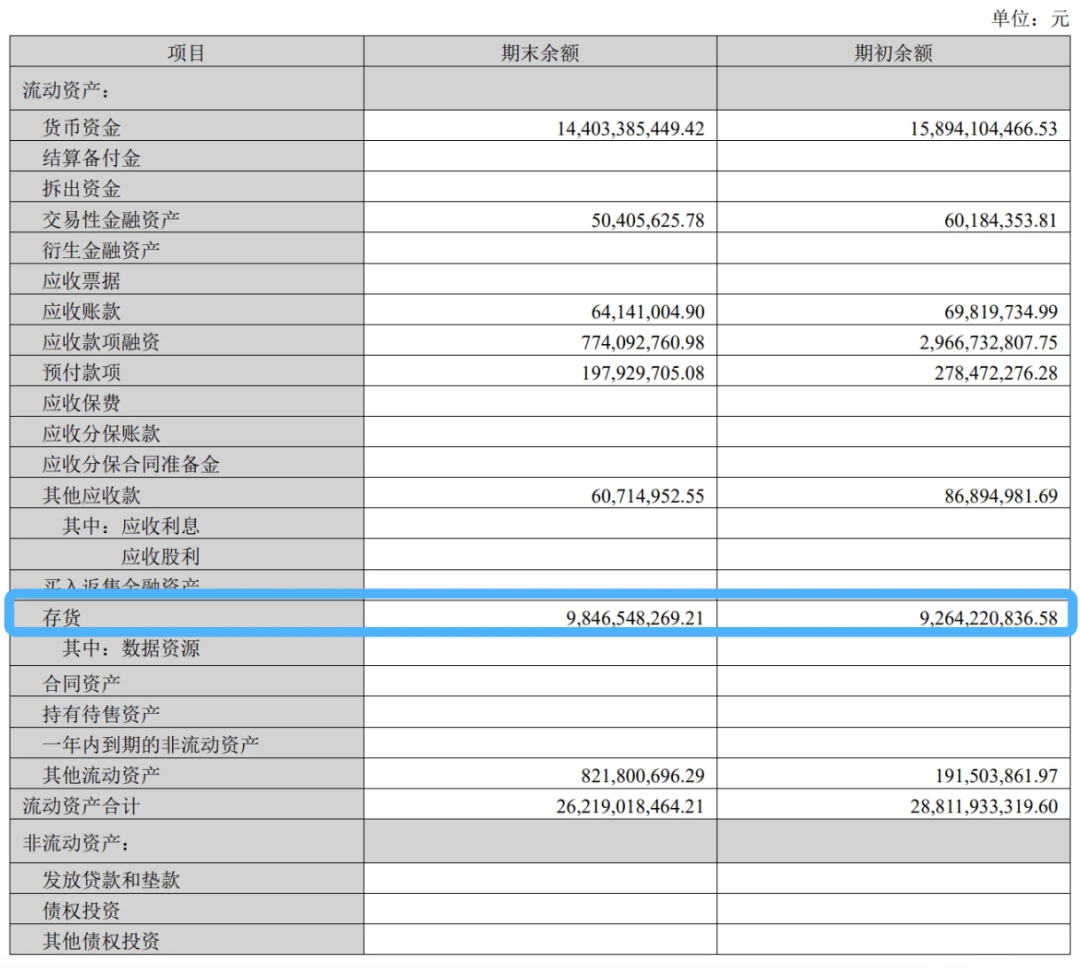
Task: Click the 其中：数据资源 row label
Action: pyautogui.click(x=131, y=648)
